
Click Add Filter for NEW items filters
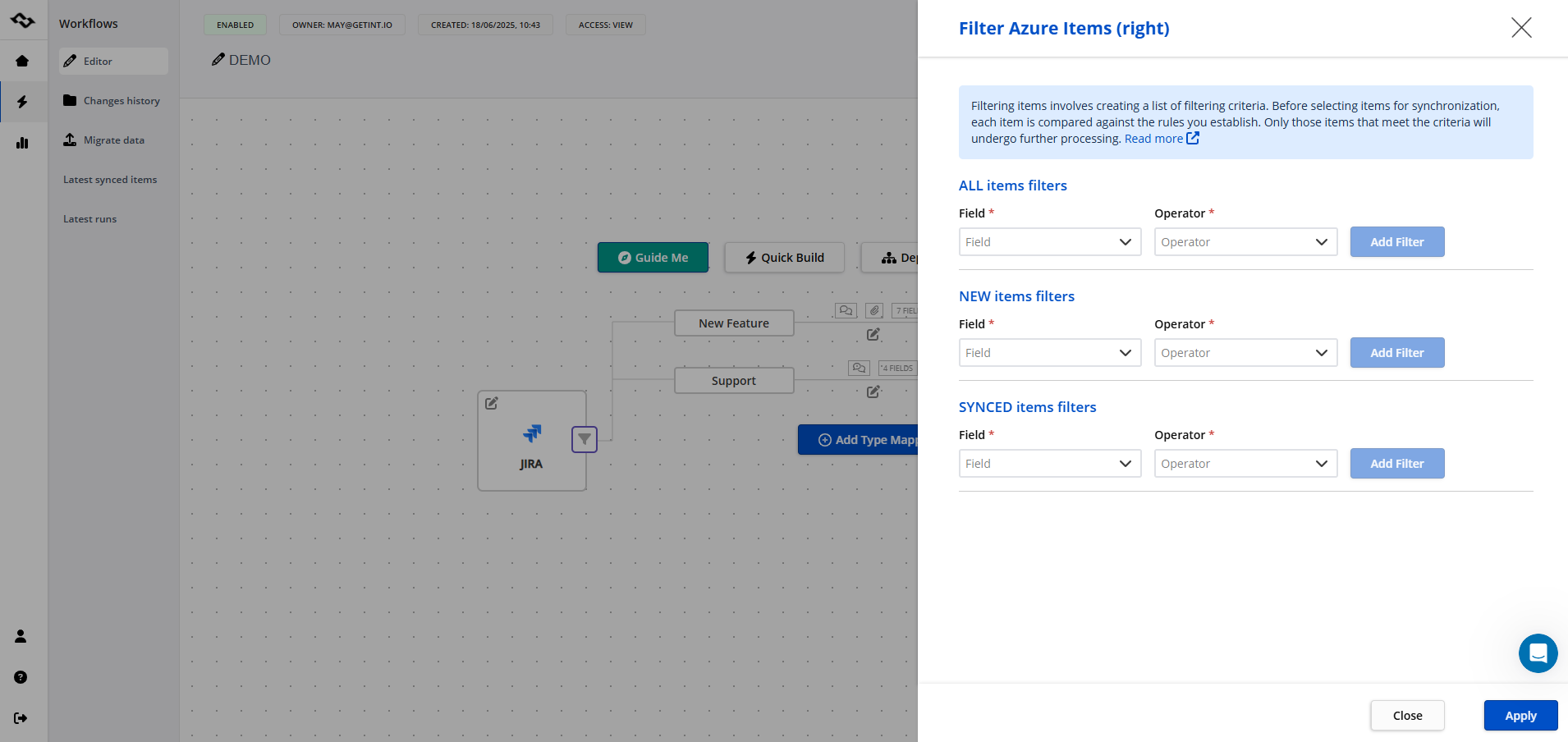(1396, 353)
